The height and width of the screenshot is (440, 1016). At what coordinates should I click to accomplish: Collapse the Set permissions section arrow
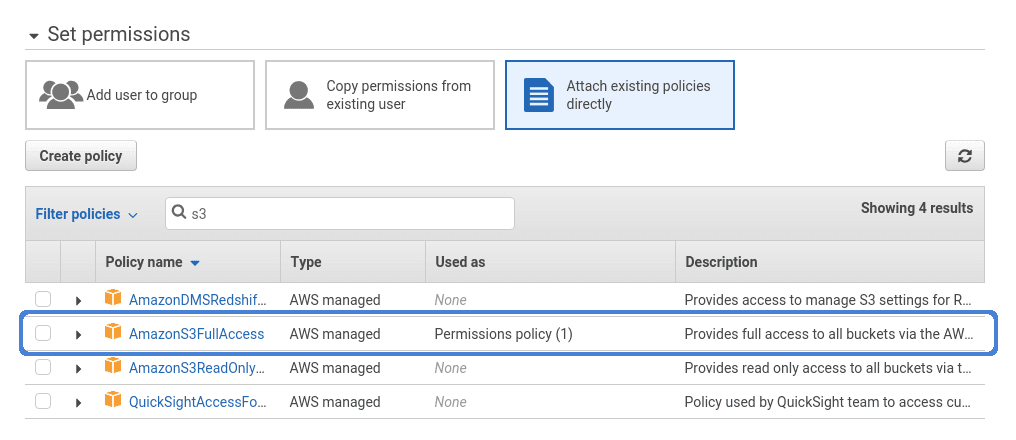tap(34, 36)
